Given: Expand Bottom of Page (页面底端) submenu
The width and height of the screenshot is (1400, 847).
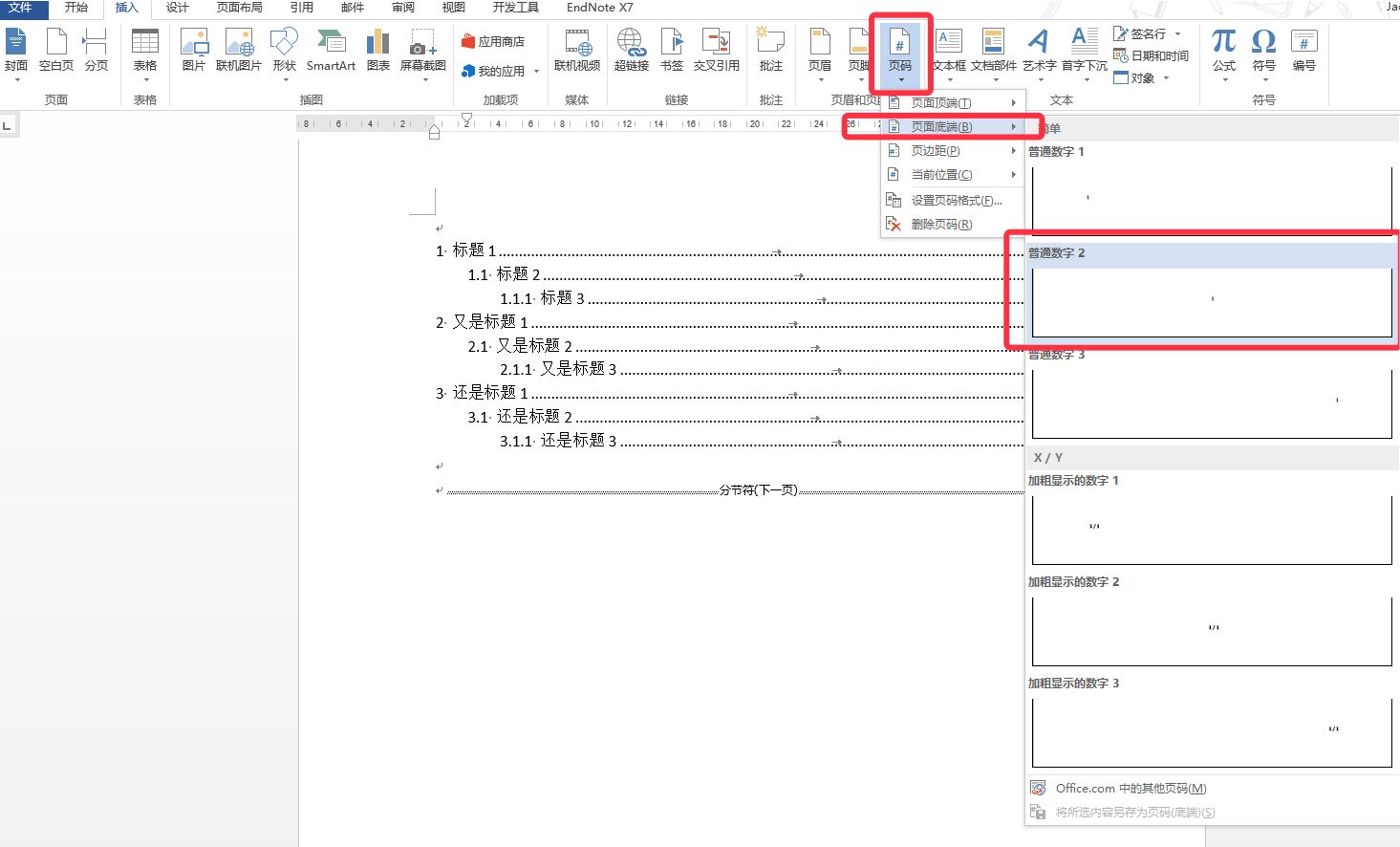Looking at the screenshot, I should pos(953,126).
